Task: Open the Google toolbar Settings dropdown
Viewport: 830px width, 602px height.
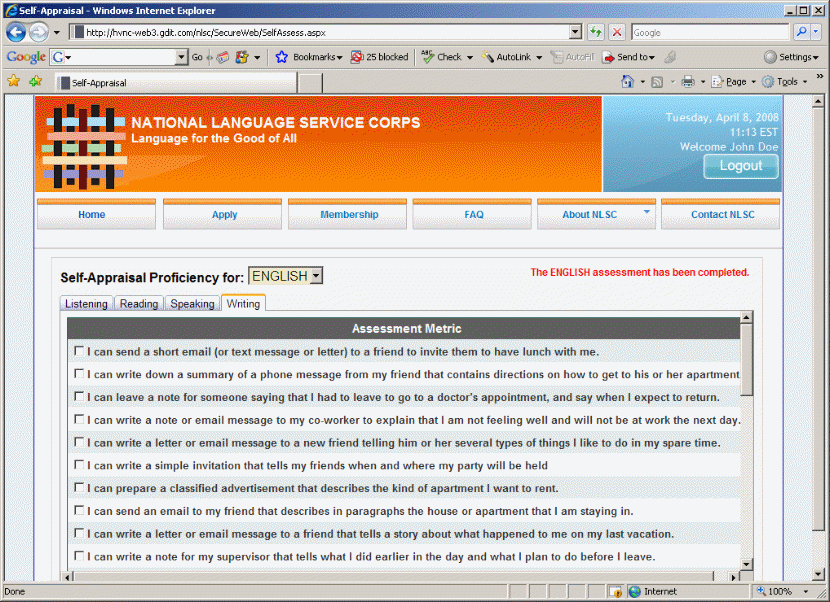Action: 793,57
